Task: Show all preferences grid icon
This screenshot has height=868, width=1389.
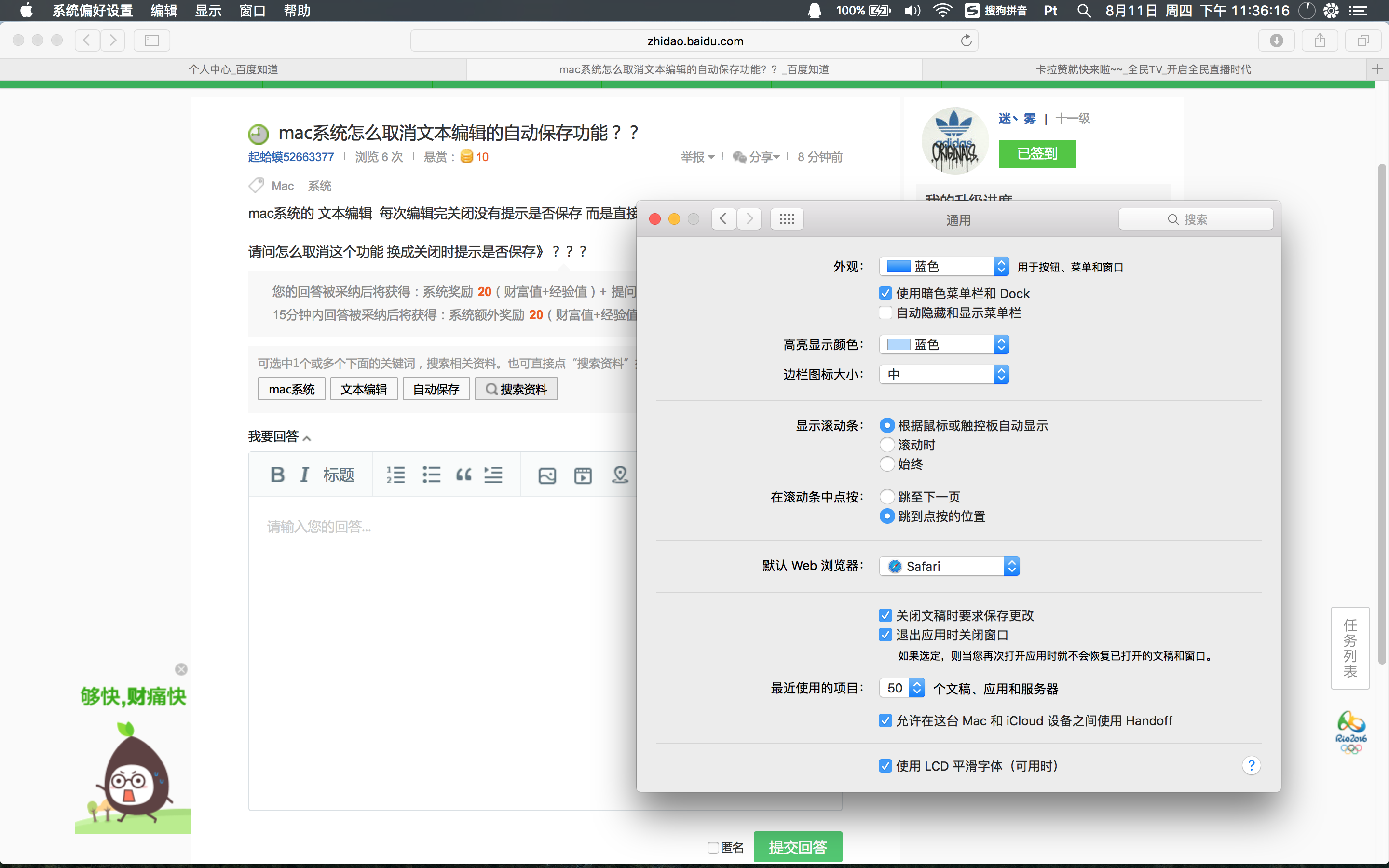Action: [787, 219]
